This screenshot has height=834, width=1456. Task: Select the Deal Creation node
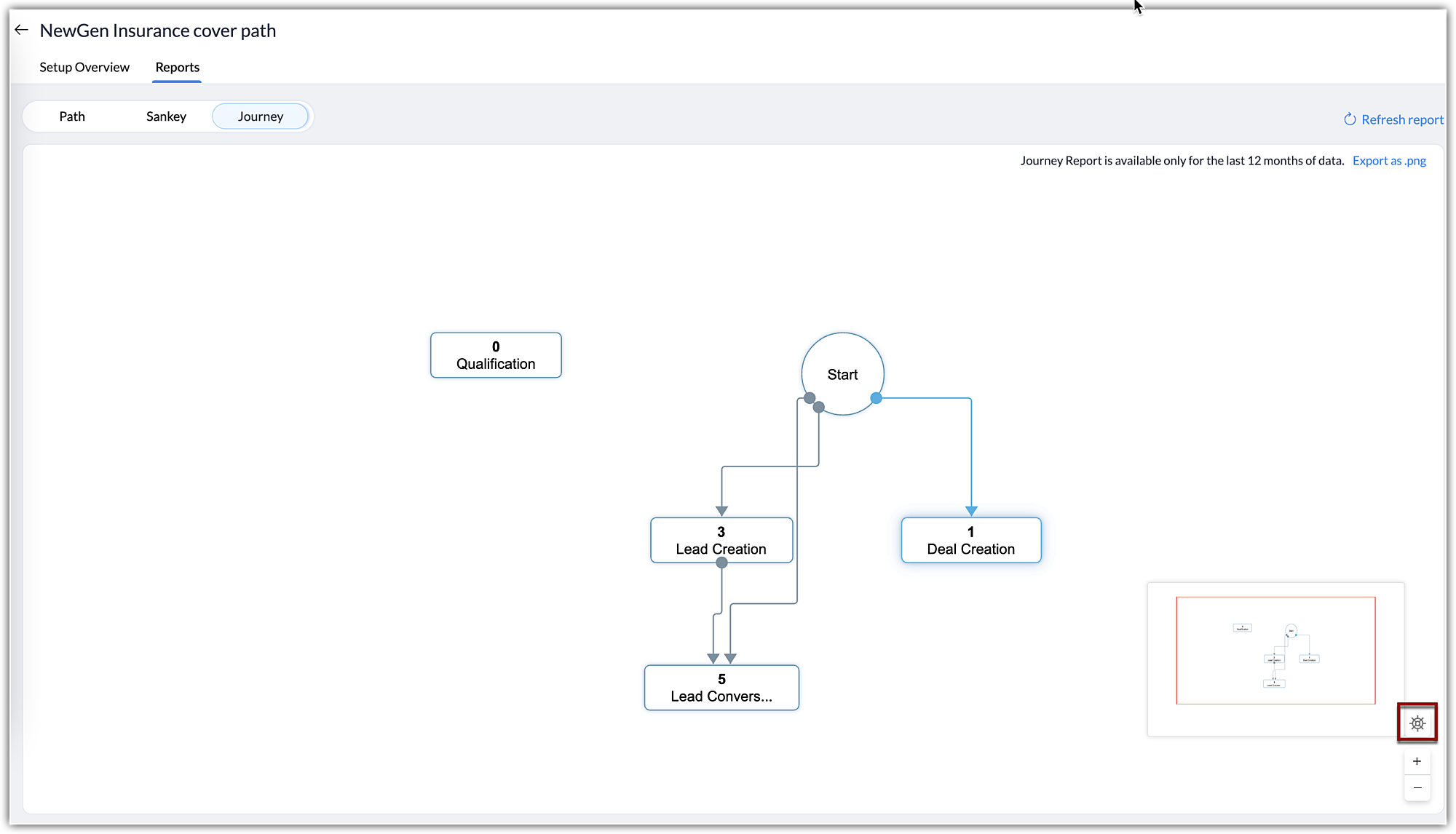pyautogui.click(x=971, y=540)
